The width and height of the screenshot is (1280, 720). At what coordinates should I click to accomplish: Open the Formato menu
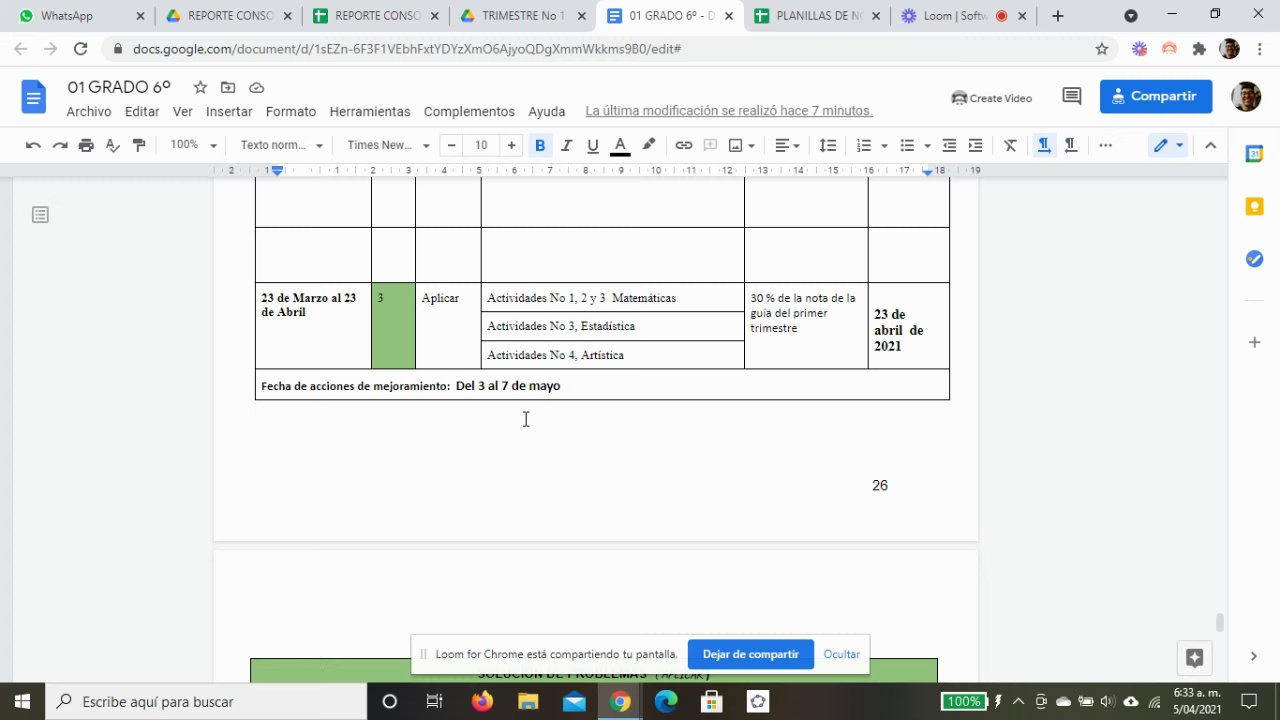pos(291,112)
